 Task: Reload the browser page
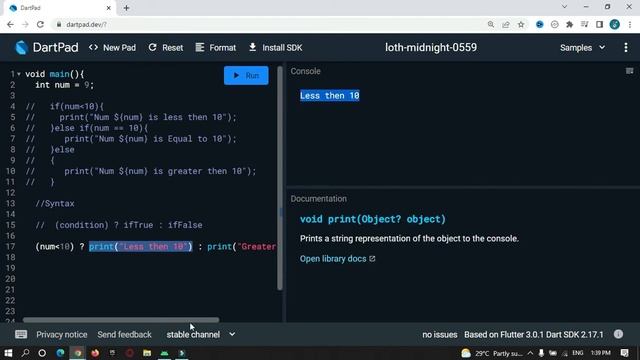[x=40, y=24]
